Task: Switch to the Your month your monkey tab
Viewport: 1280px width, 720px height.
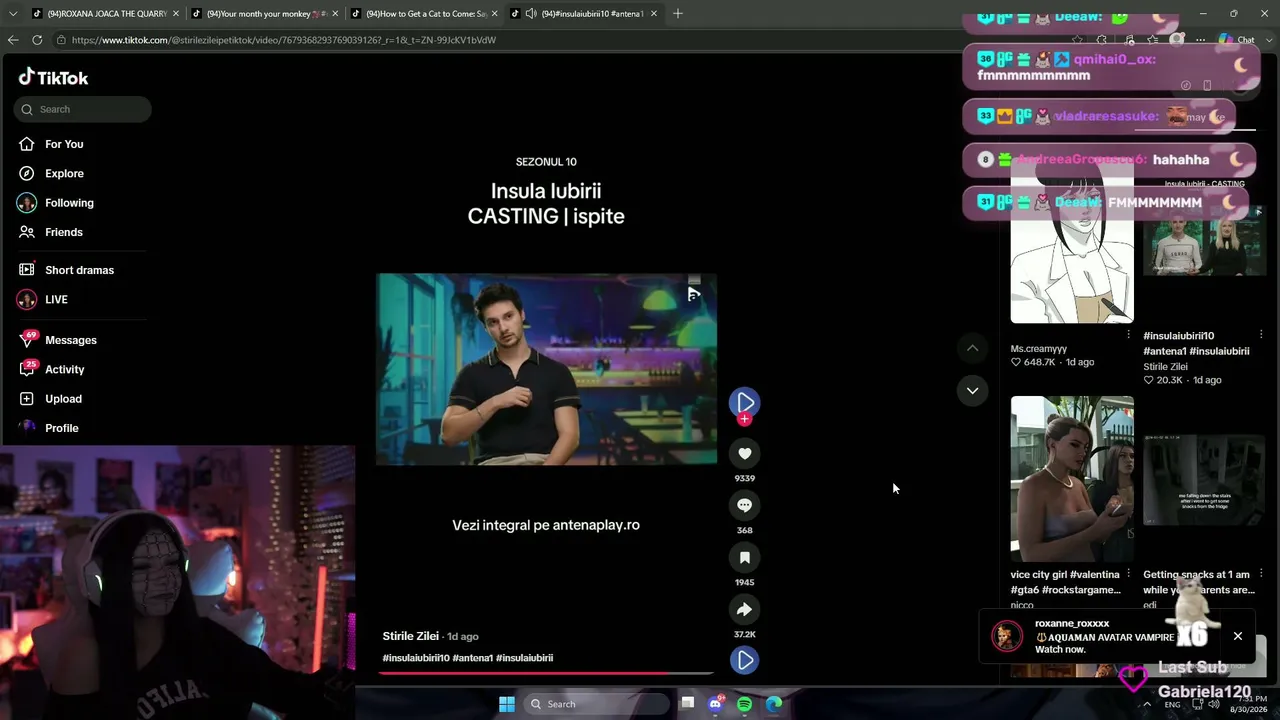Action: point(264,14)
